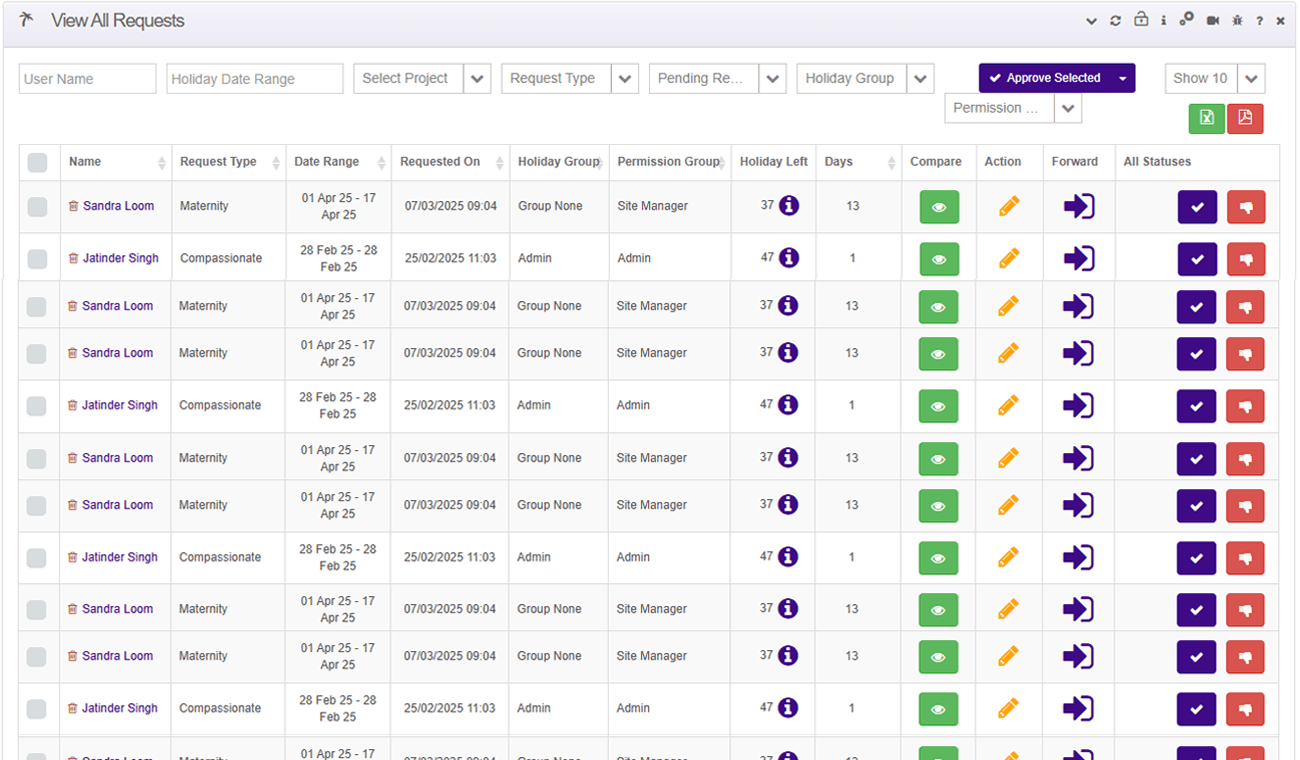Export the requests table to Excel

click(1206, 118)
